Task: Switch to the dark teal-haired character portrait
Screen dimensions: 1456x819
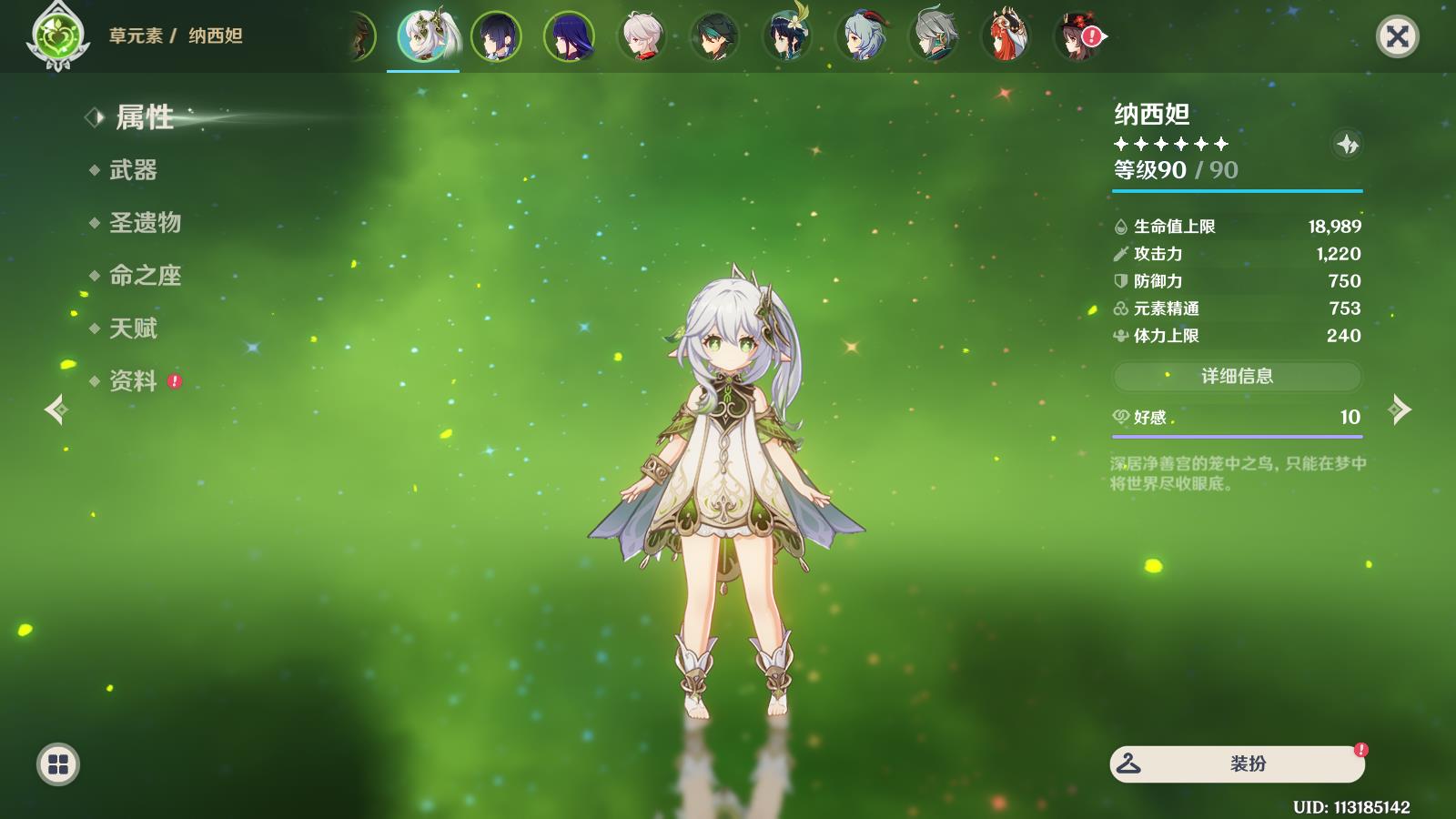Action: 714,36
